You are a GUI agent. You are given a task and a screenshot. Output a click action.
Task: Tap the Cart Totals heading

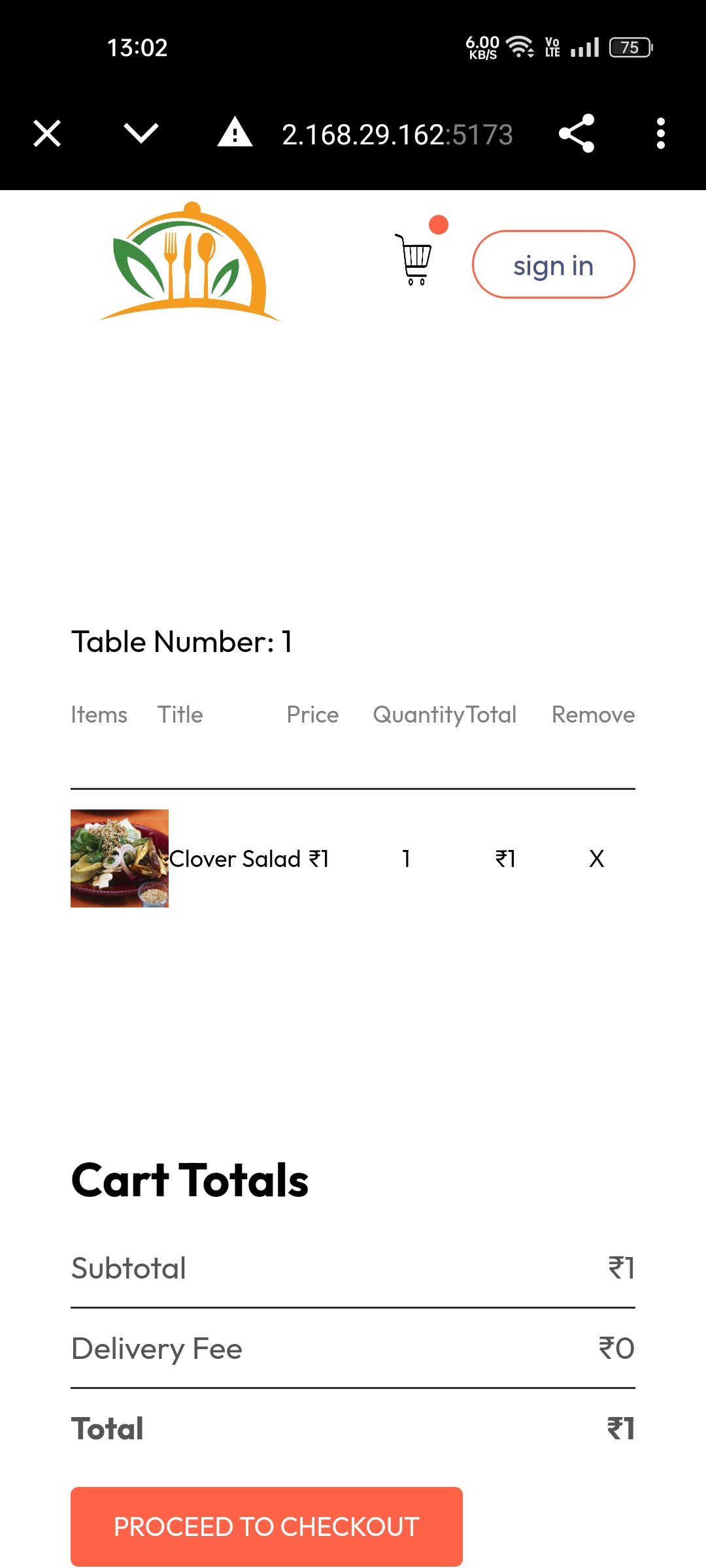pyautogui.click(x=190, y=1180)
